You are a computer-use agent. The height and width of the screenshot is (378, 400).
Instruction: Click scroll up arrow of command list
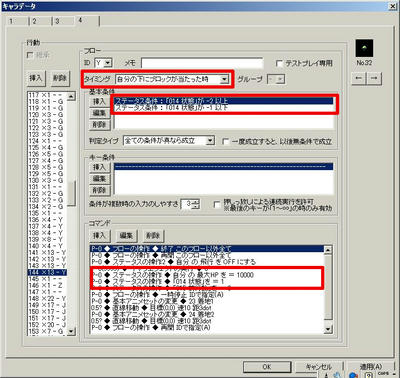coord(328,250)
